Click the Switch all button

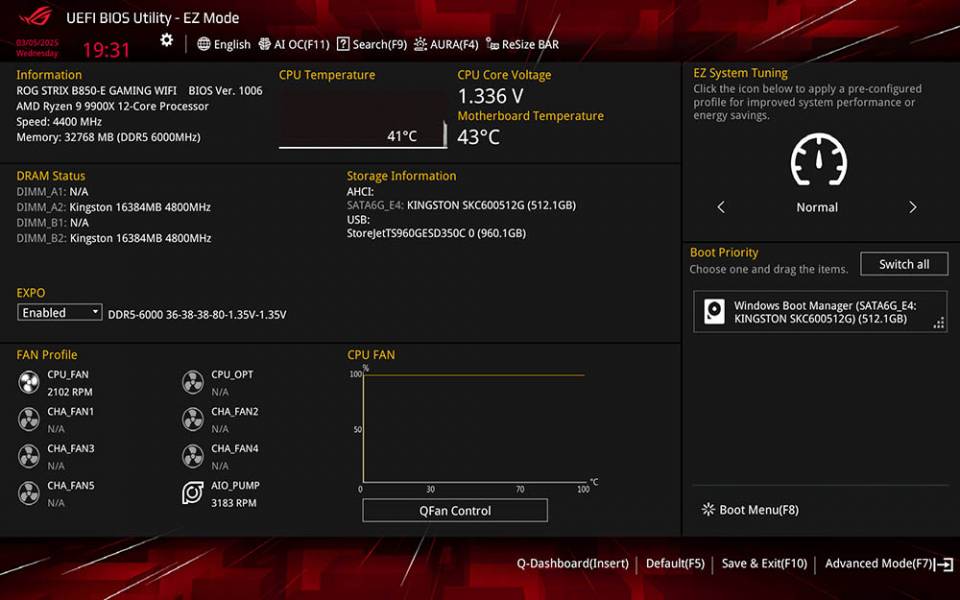pyautogui.click(x=904, y=264)
